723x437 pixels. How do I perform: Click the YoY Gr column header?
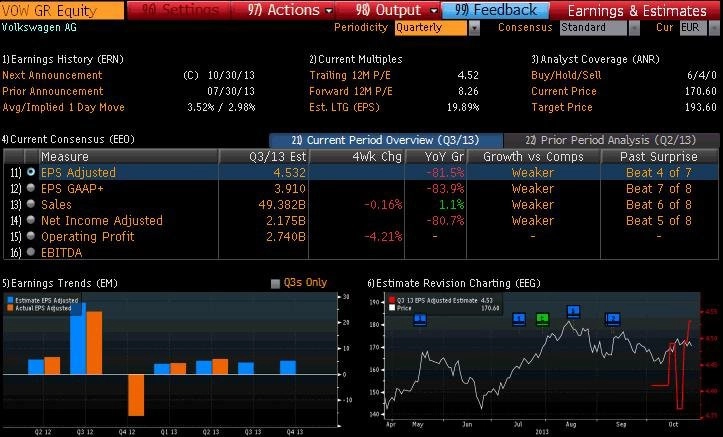click(x=436, y=157)
